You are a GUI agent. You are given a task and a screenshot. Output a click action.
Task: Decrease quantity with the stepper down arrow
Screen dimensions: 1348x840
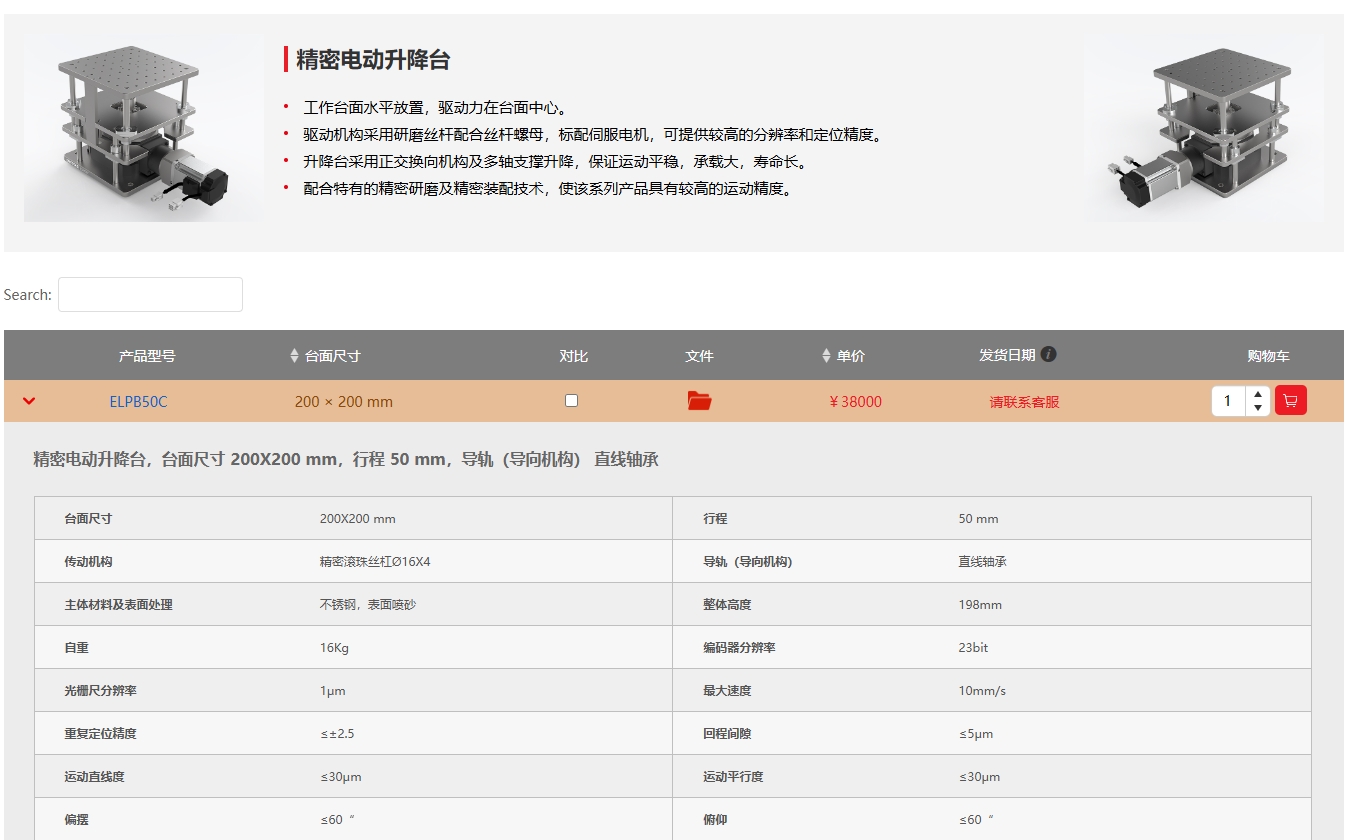coord(1257,408)
